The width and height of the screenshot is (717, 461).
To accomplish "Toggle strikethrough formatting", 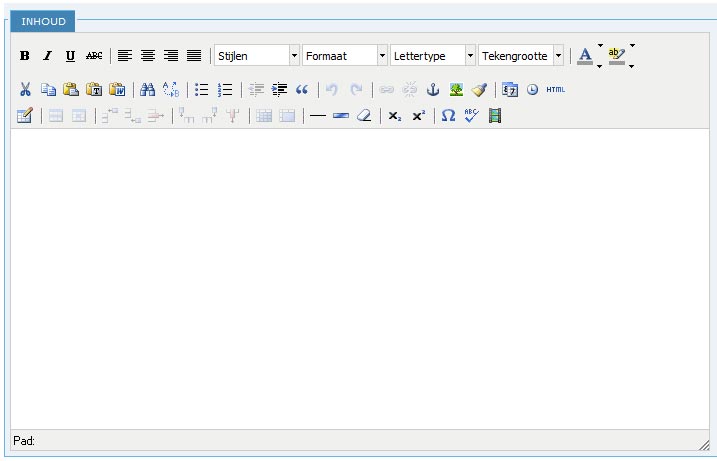I will click(94, 56).
